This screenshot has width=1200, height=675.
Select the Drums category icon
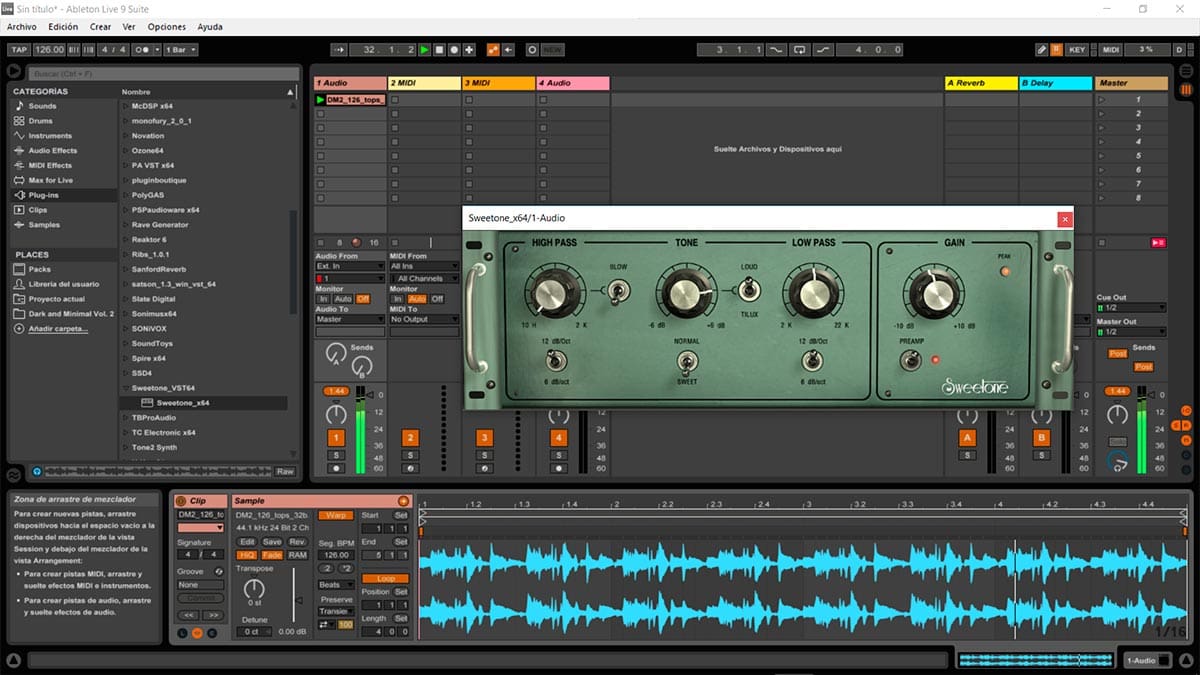pos(17,121)
